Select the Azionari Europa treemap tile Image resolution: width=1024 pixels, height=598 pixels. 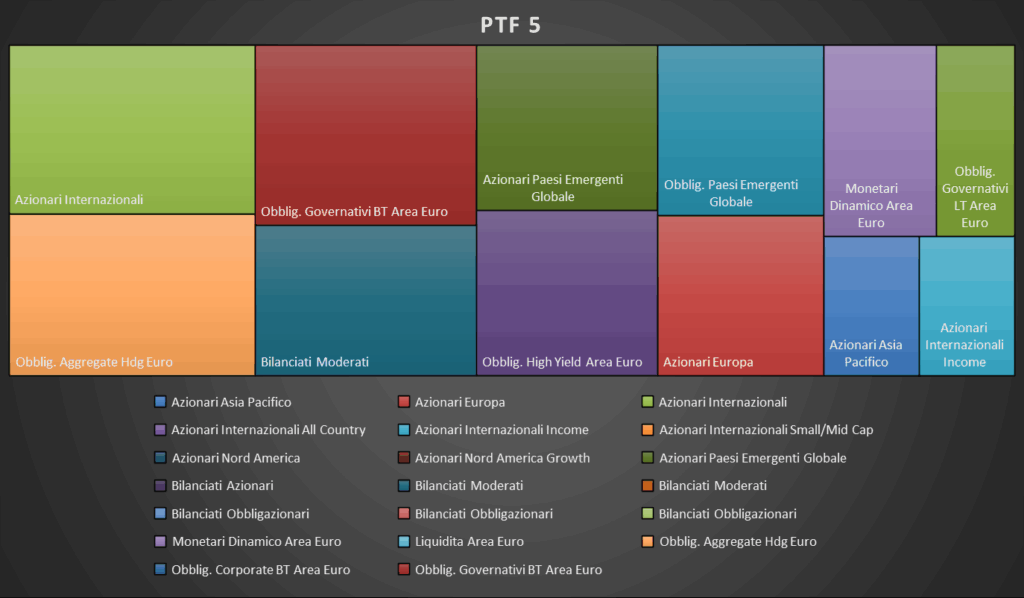coord(740,296)
